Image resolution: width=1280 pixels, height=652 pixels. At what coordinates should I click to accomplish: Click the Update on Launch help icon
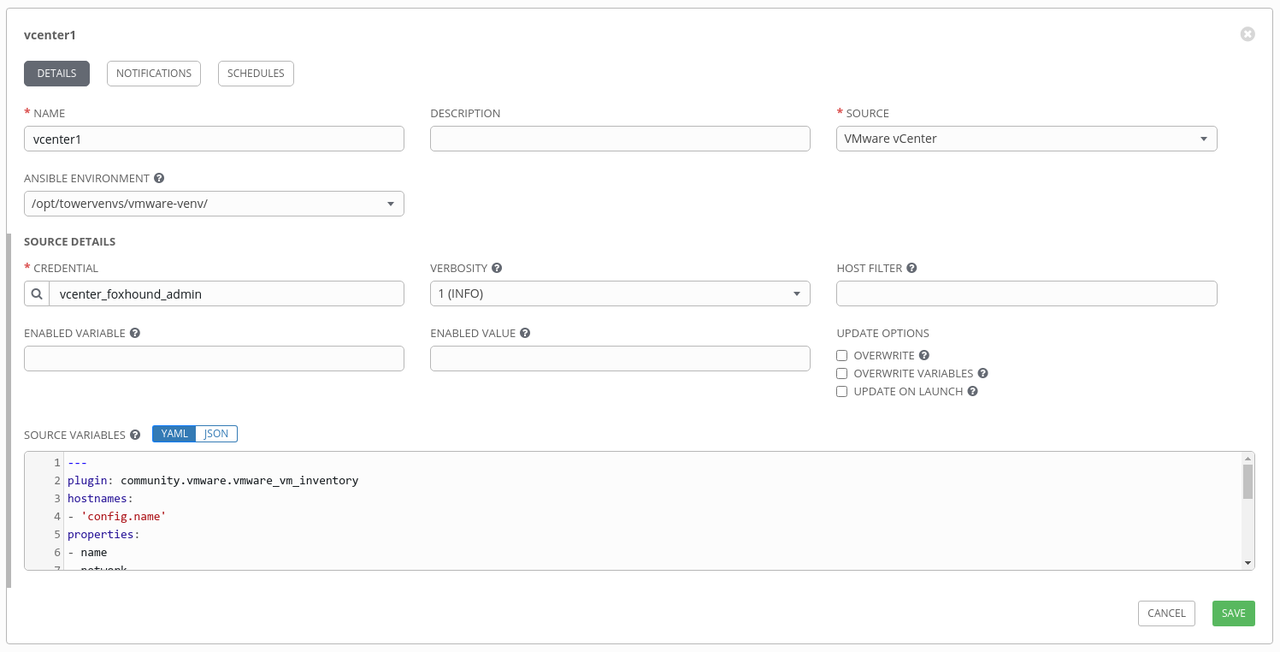click(972, 391)
